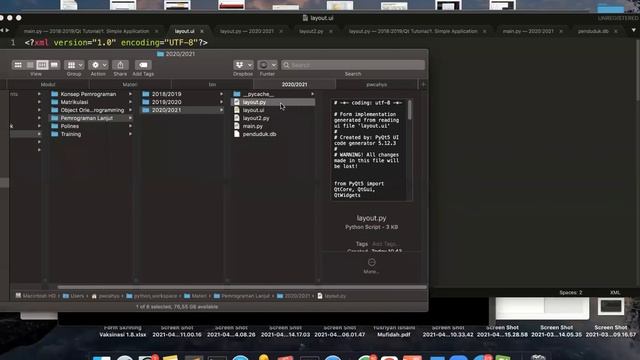Viewport: 640px width, 360px height.
Task: Switch Finder to column view
Action: click(x=42, y=65)
